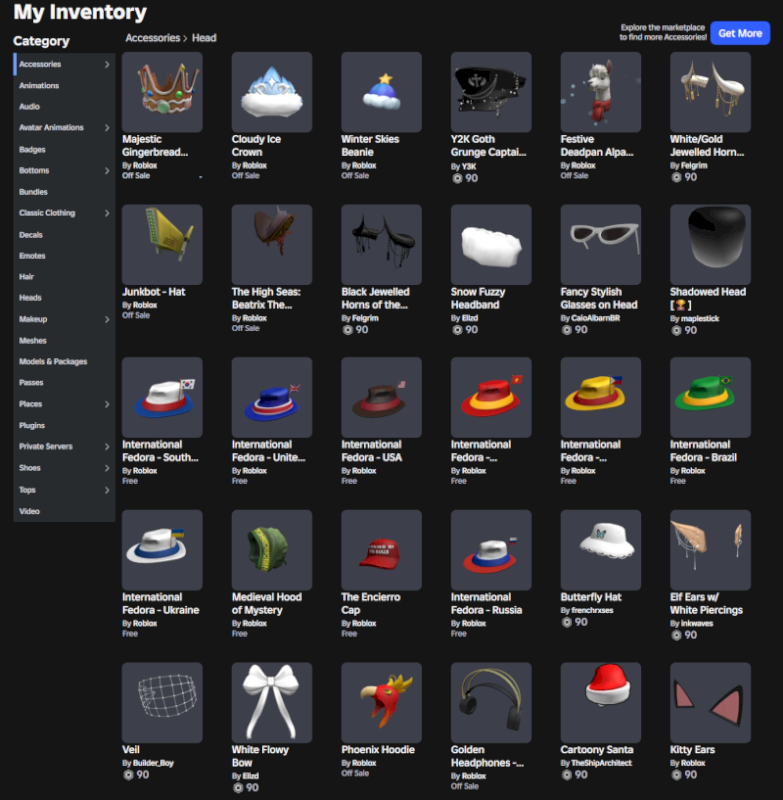
Task: Select the Winter Skies Beanie image
Action: point(382,92)
